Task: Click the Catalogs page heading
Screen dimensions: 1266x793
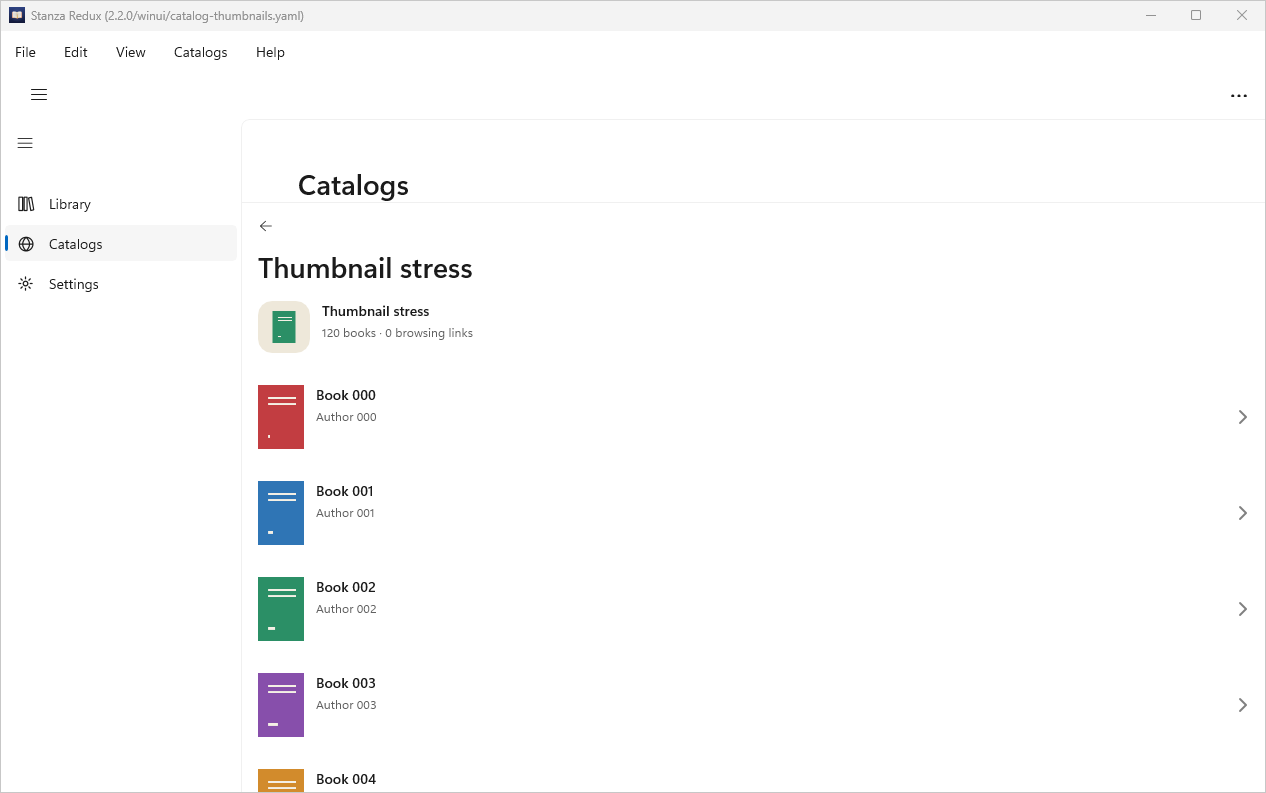Action: [x=353, y=185]
